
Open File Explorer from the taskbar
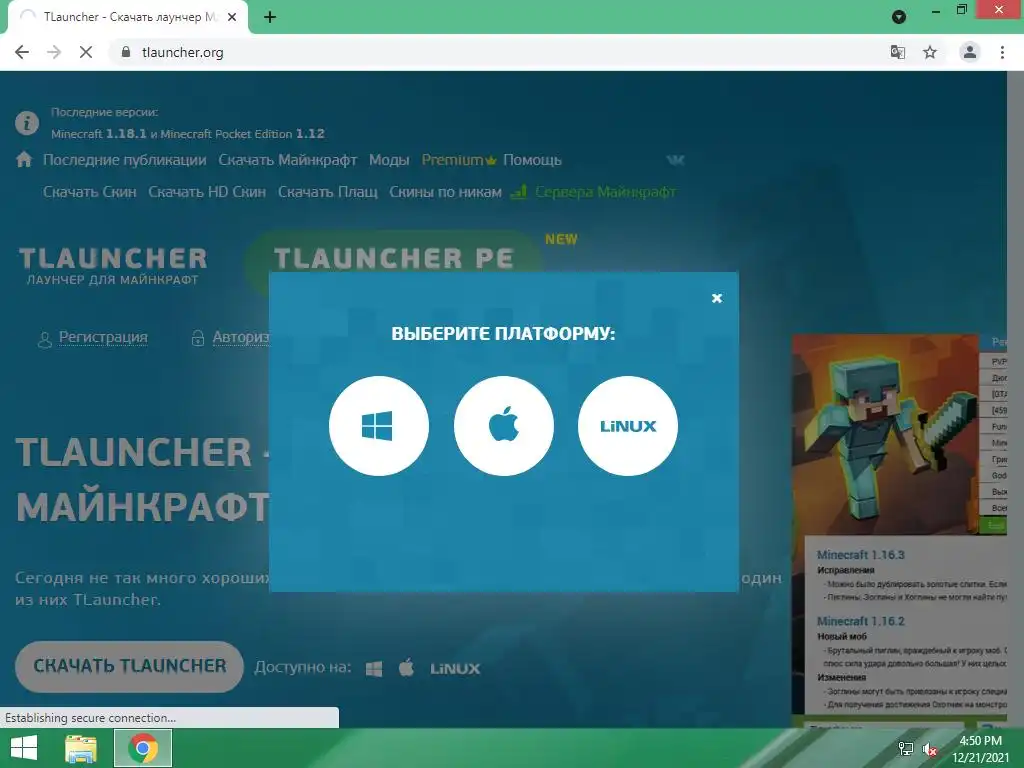point(81,748)
